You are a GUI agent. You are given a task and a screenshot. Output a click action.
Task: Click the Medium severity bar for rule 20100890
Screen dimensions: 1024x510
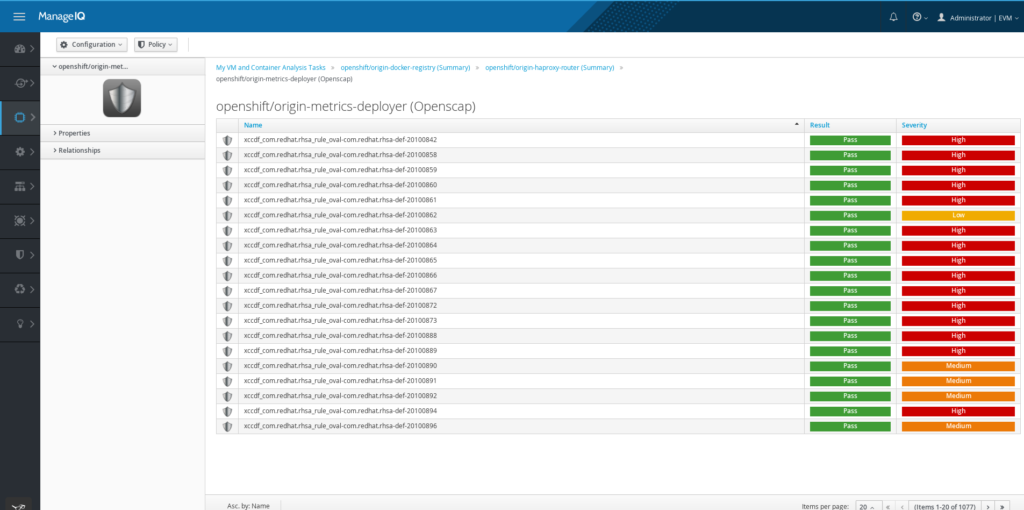coord(958,366)
